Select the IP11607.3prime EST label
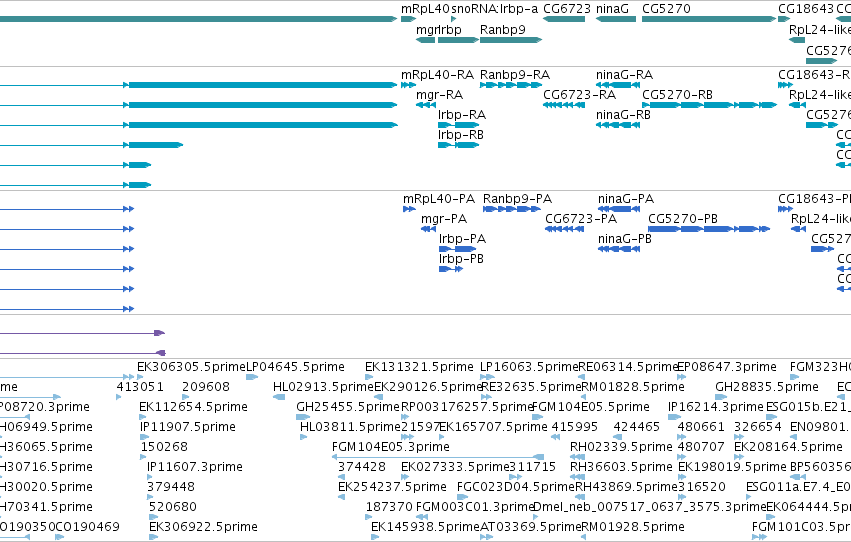 pyautogui.click(x=195, y=467)
